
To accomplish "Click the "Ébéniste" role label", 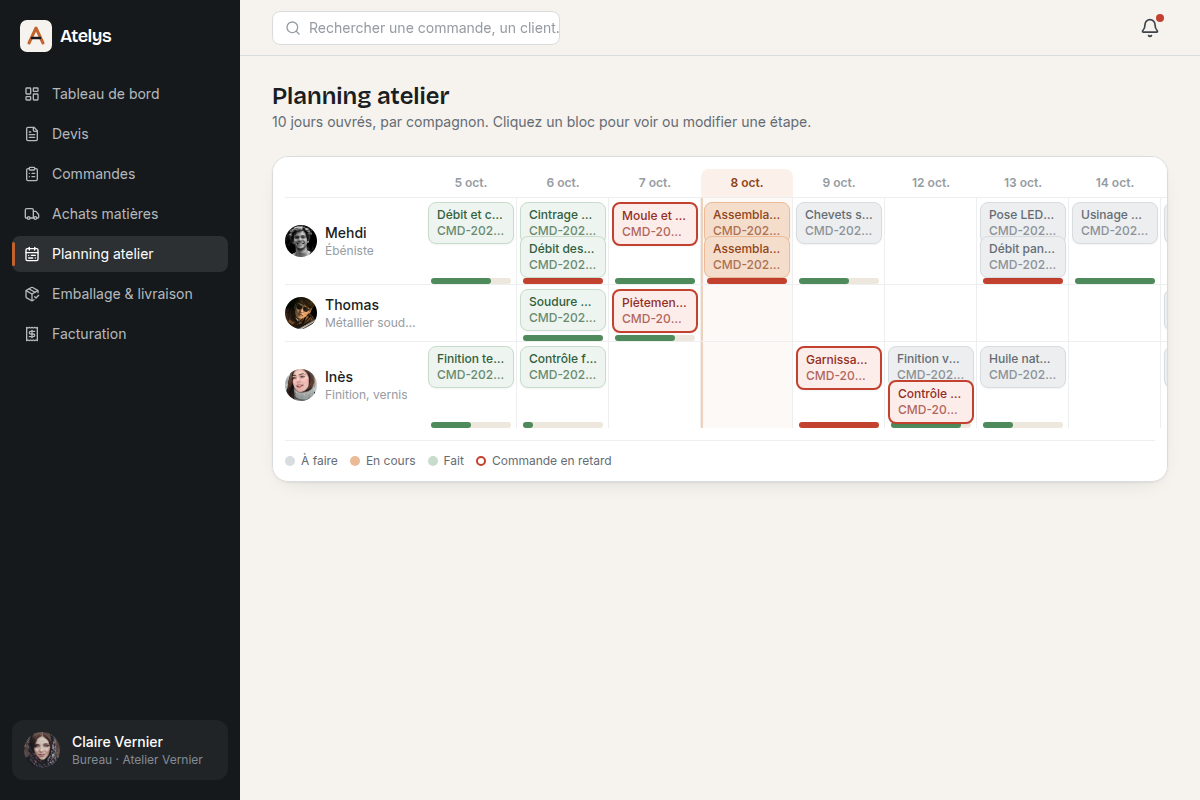I will (349, 251).
